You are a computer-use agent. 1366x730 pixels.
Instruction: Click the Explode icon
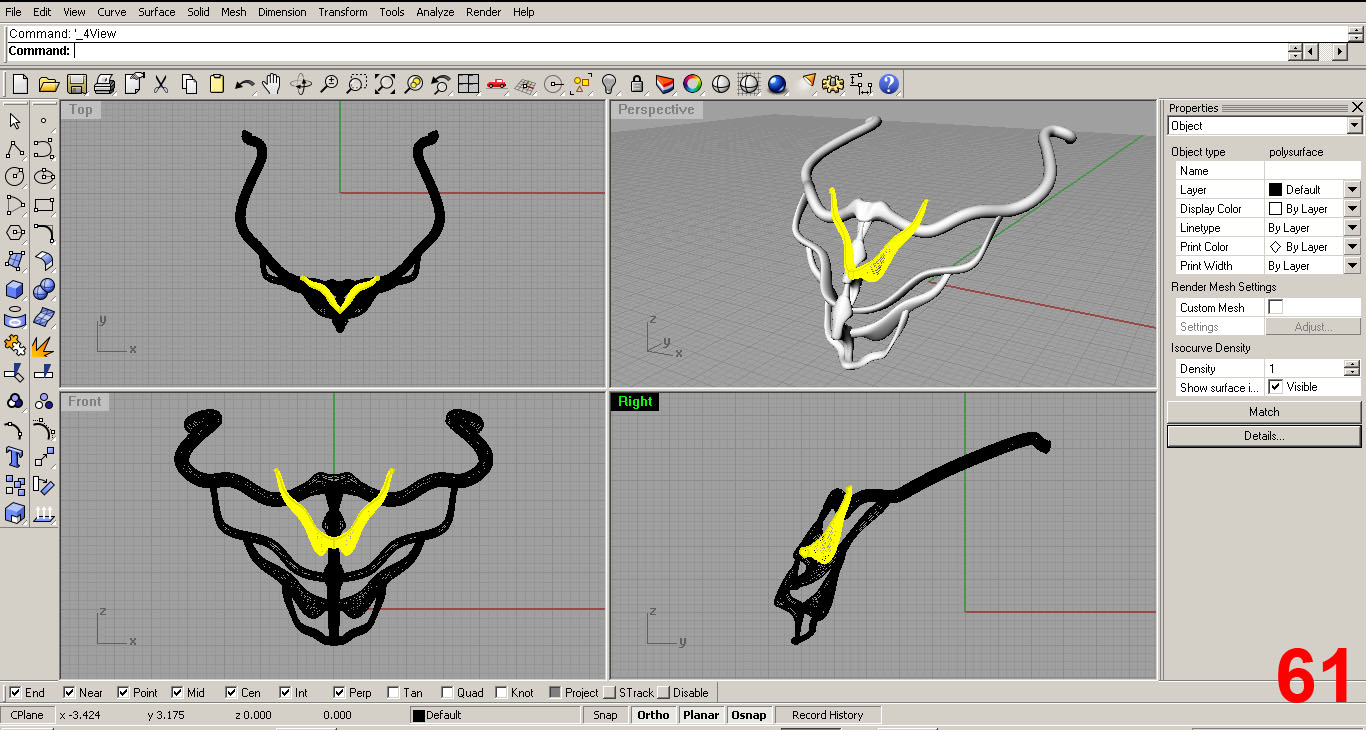click(x=43, y=345)
